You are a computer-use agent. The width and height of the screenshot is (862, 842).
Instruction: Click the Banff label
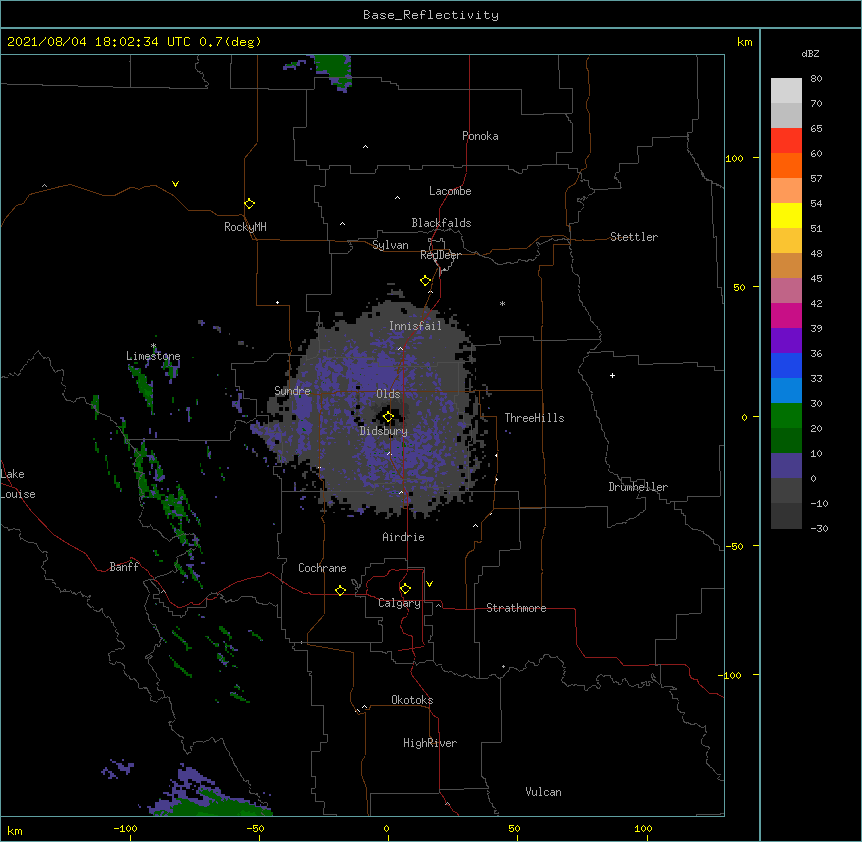(x=124, y=567)
